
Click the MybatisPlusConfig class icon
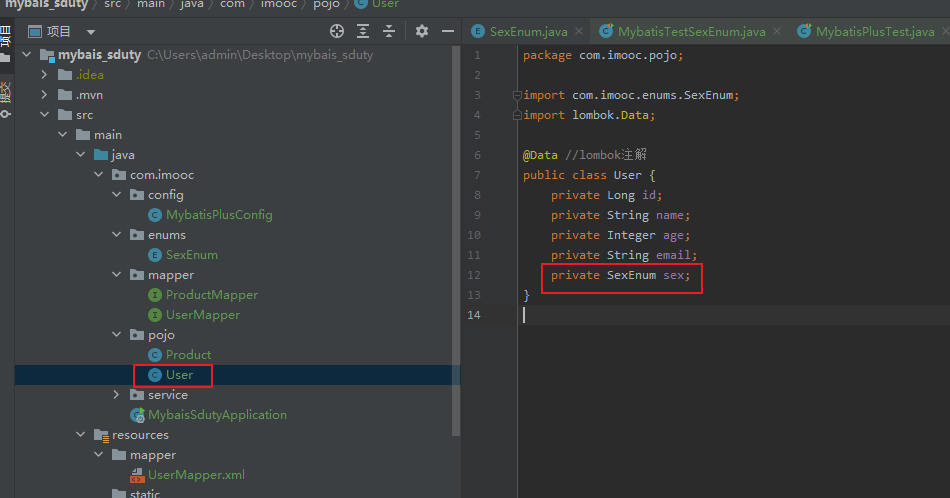click(155, 215)
